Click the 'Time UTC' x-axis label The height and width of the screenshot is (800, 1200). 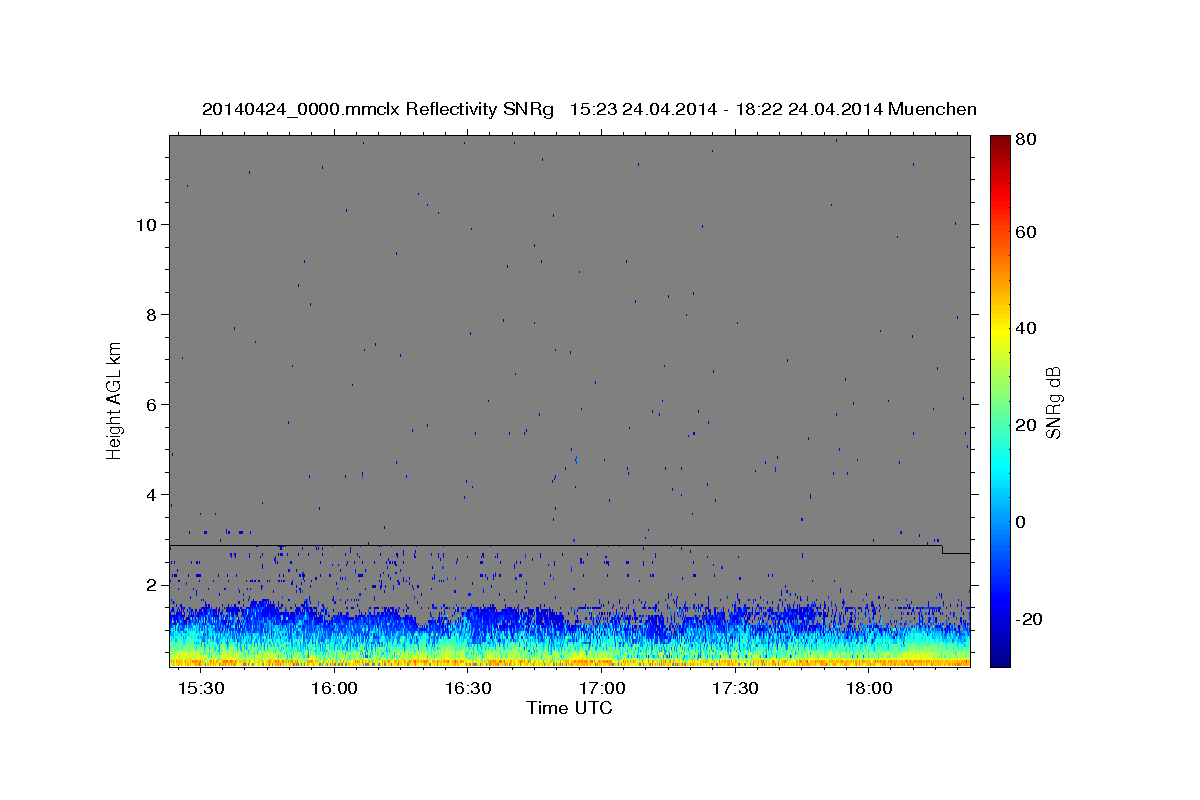(x=569, y=708)
